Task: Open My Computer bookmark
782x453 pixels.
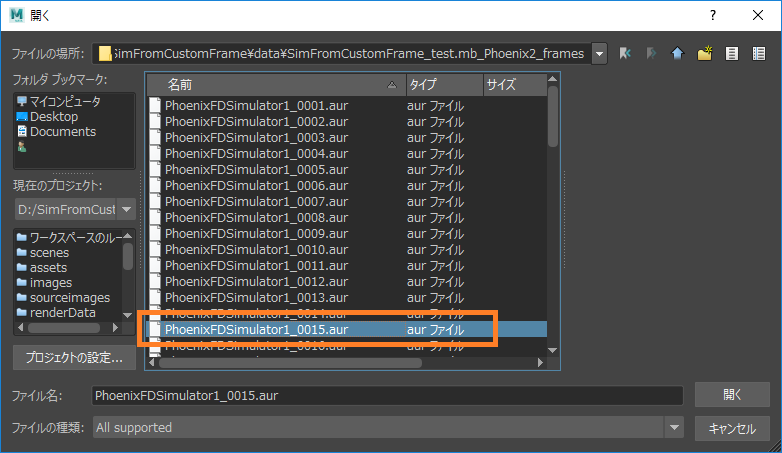Action: tap(58, 101)
